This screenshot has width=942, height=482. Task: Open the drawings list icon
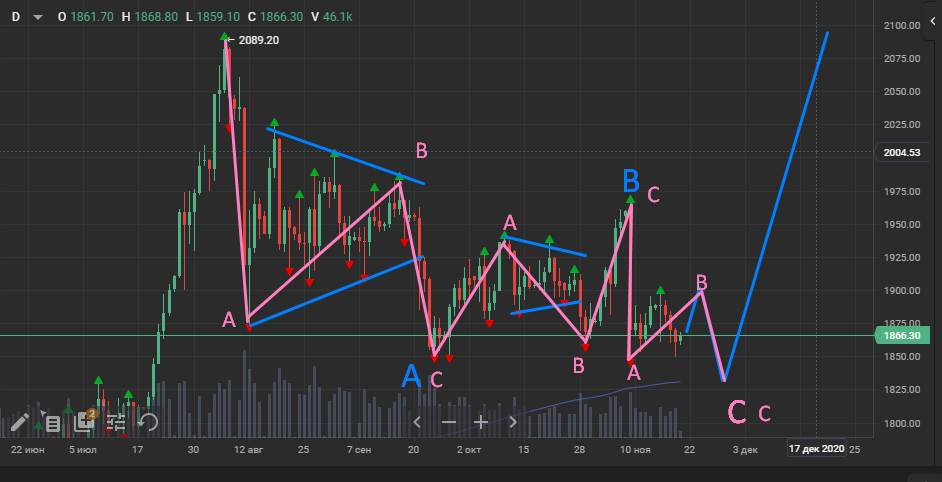click(x=52, y=424)
